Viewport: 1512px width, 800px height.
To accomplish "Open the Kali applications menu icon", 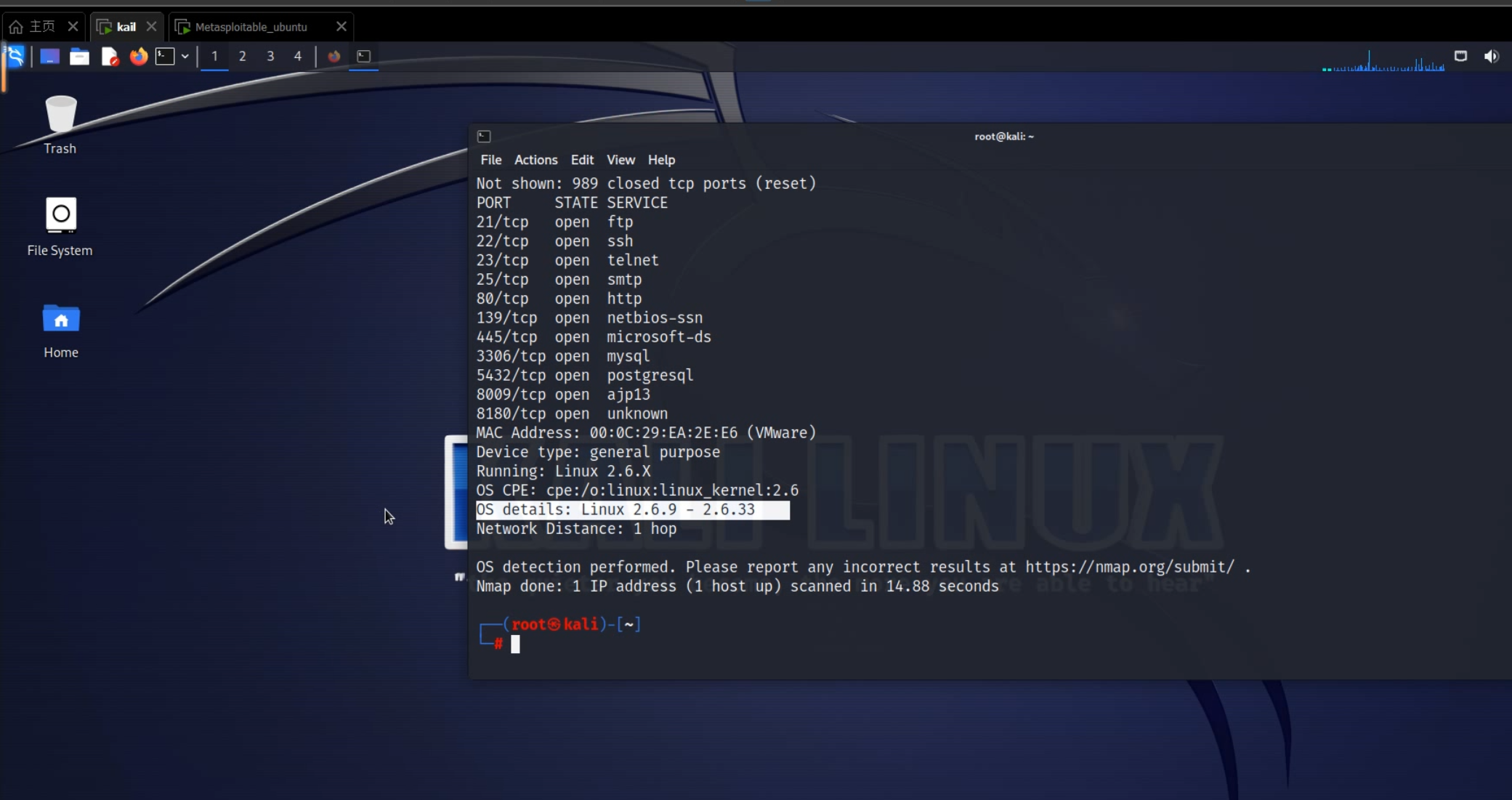I will pos(15,57).
